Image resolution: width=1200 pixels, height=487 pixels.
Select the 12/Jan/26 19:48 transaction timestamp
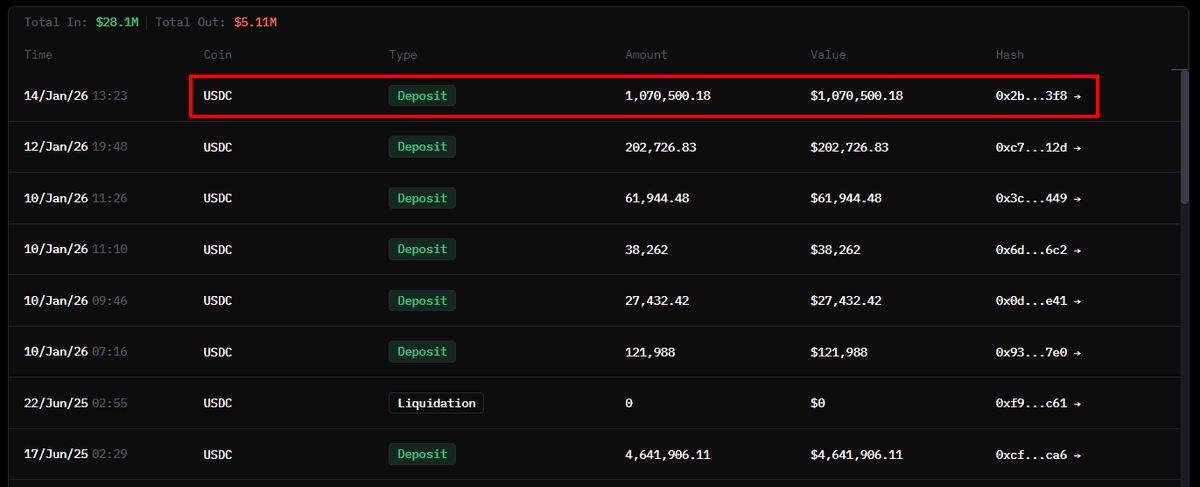[75, 147]
